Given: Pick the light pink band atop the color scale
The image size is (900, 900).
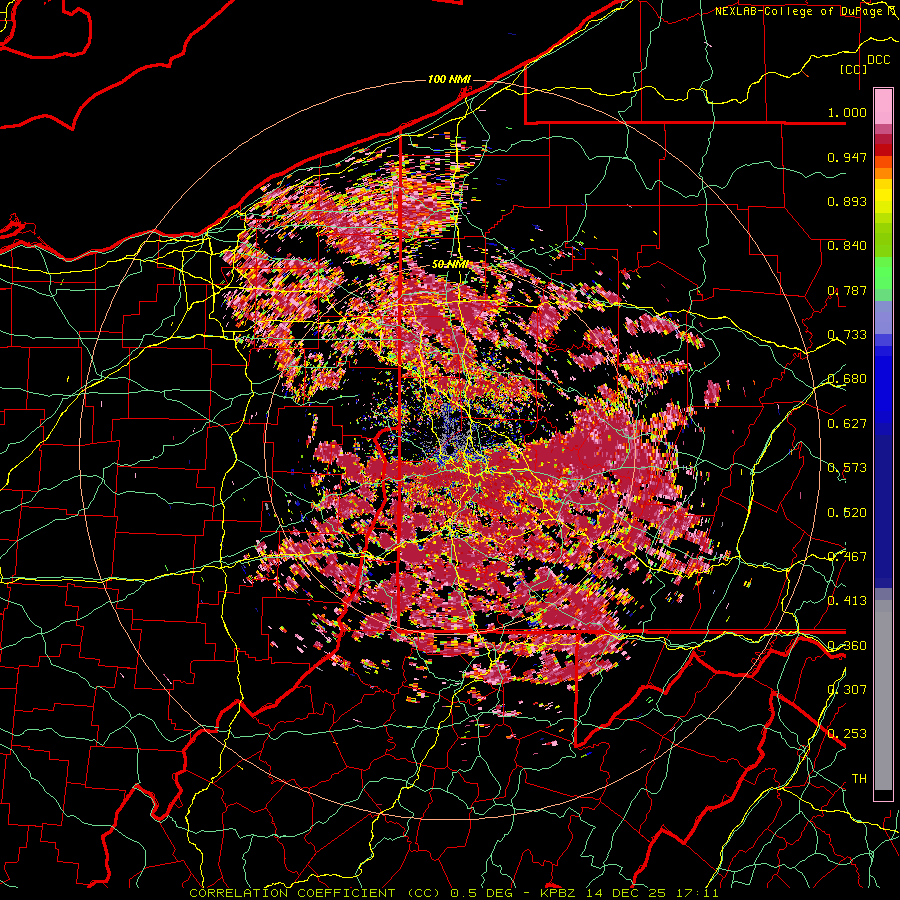Looking at the screenshot, I should coord(883,107).
